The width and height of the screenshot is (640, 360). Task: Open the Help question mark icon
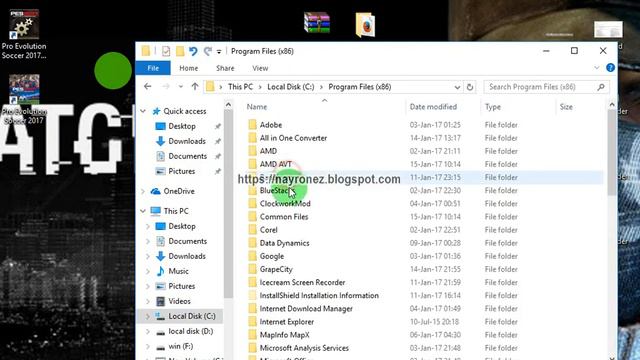610,68
